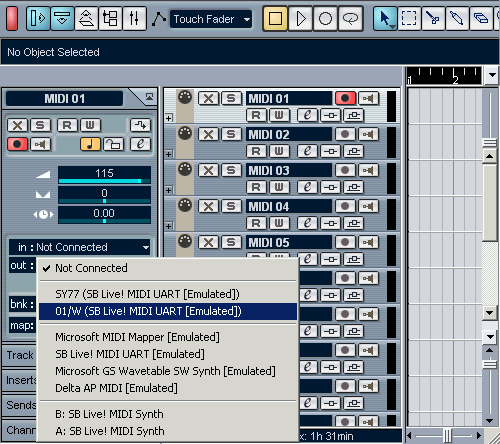
Task: Select the Eraser tool
Action: coord(480,19)
